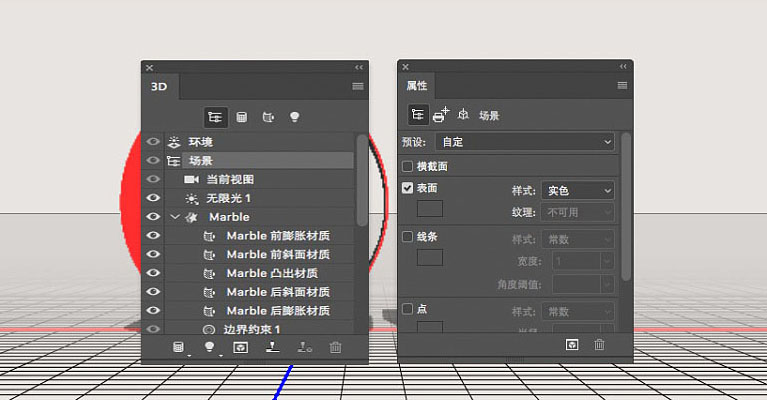Select Marble 后膨胀材质 row

259,311
